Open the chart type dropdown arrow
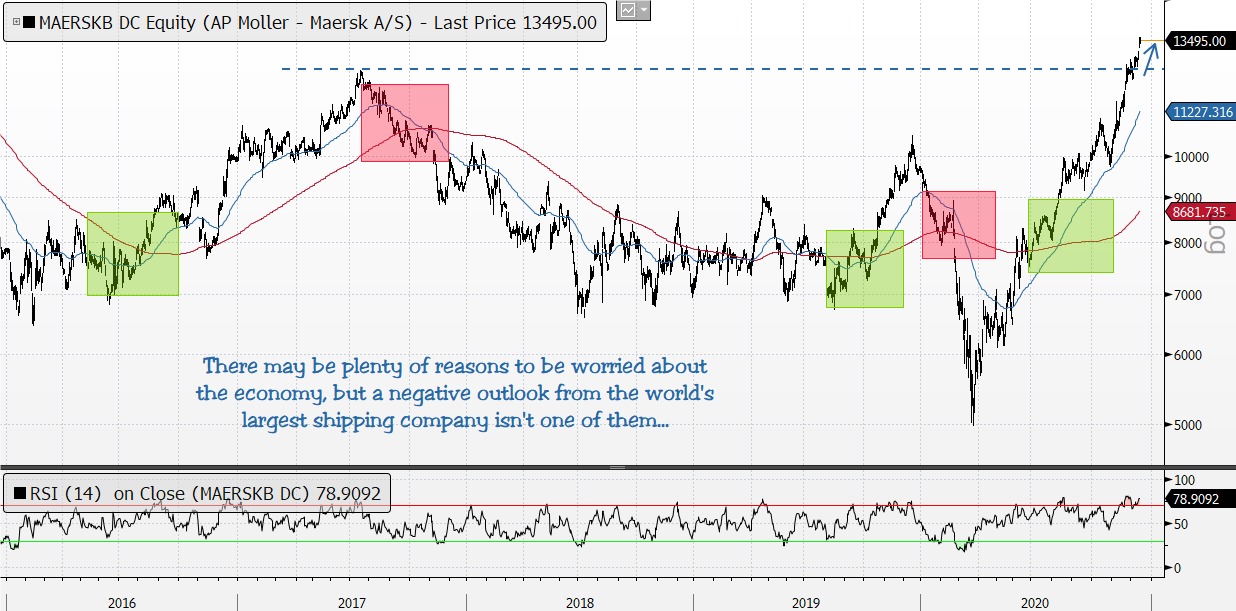This screenshot has width=1236, height=611. 644,10
